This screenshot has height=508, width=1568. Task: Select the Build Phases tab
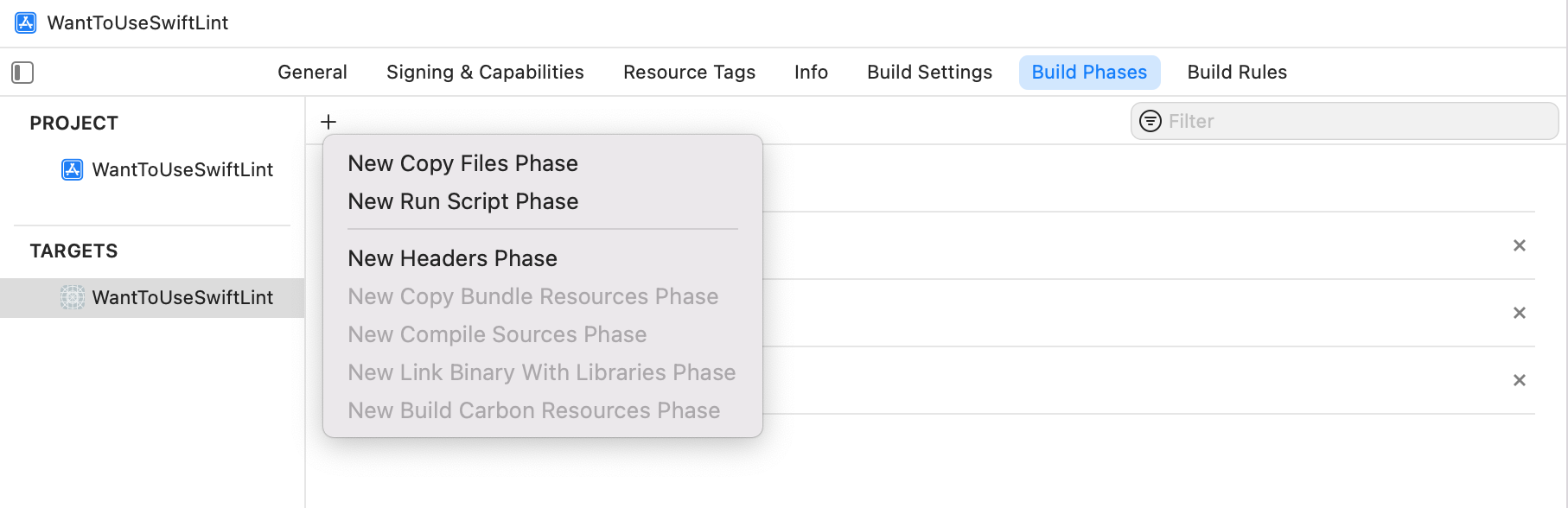pos(1089,73)
